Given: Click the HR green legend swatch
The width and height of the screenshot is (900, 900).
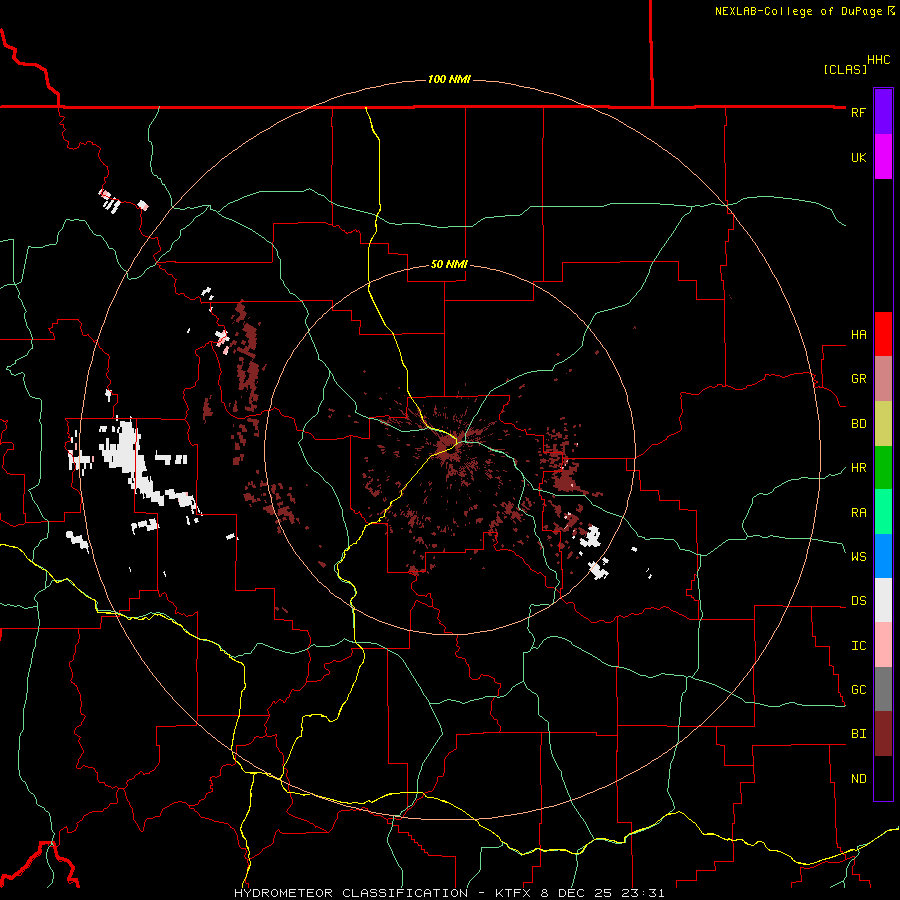Looking at the screenshot, I should click(883, 468).
